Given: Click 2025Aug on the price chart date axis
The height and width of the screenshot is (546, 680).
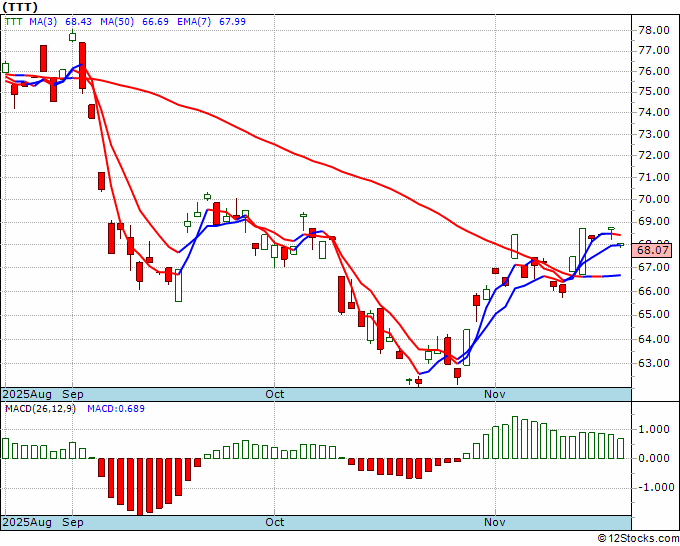Looking at the screenshot, I should (x=27, y=394).
